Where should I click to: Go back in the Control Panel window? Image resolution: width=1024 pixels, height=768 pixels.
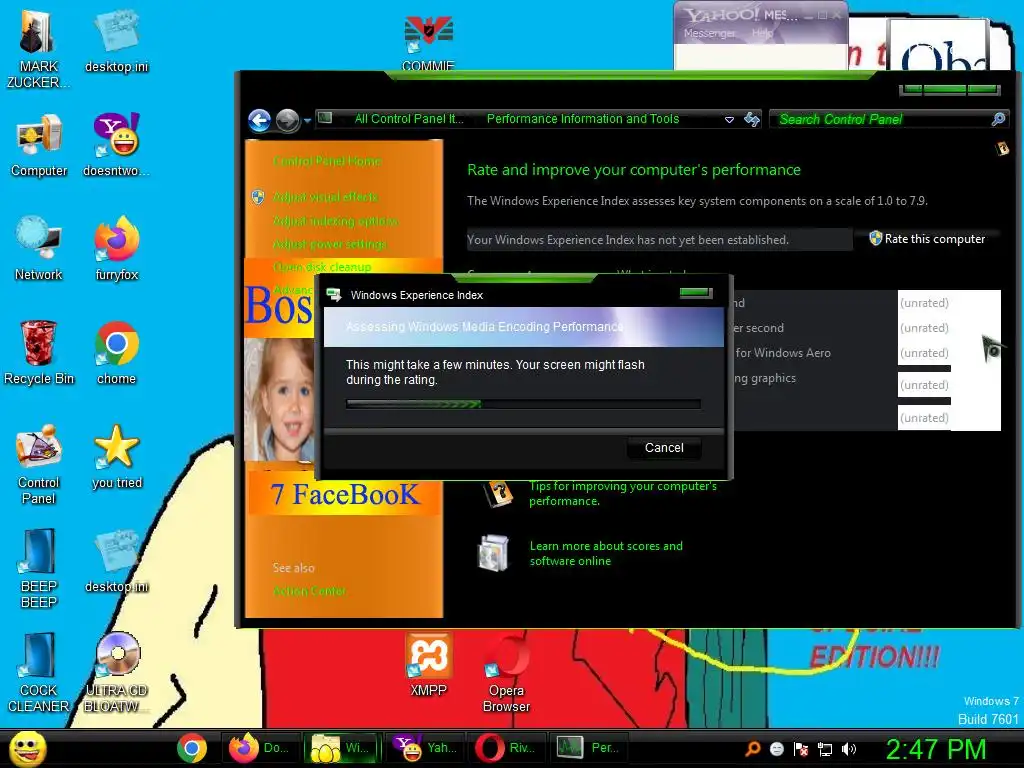[x=259, y=120]
